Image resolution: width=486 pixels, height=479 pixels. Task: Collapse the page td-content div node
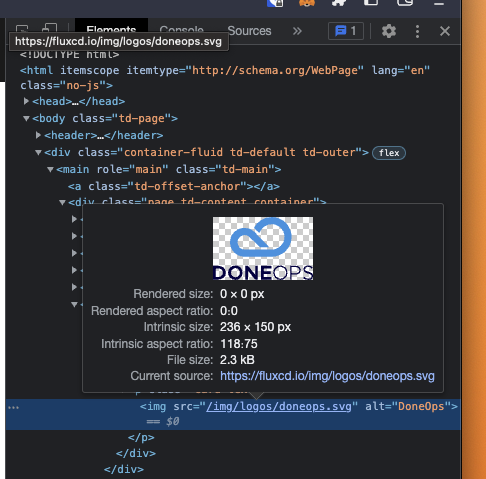click(62, 202)
